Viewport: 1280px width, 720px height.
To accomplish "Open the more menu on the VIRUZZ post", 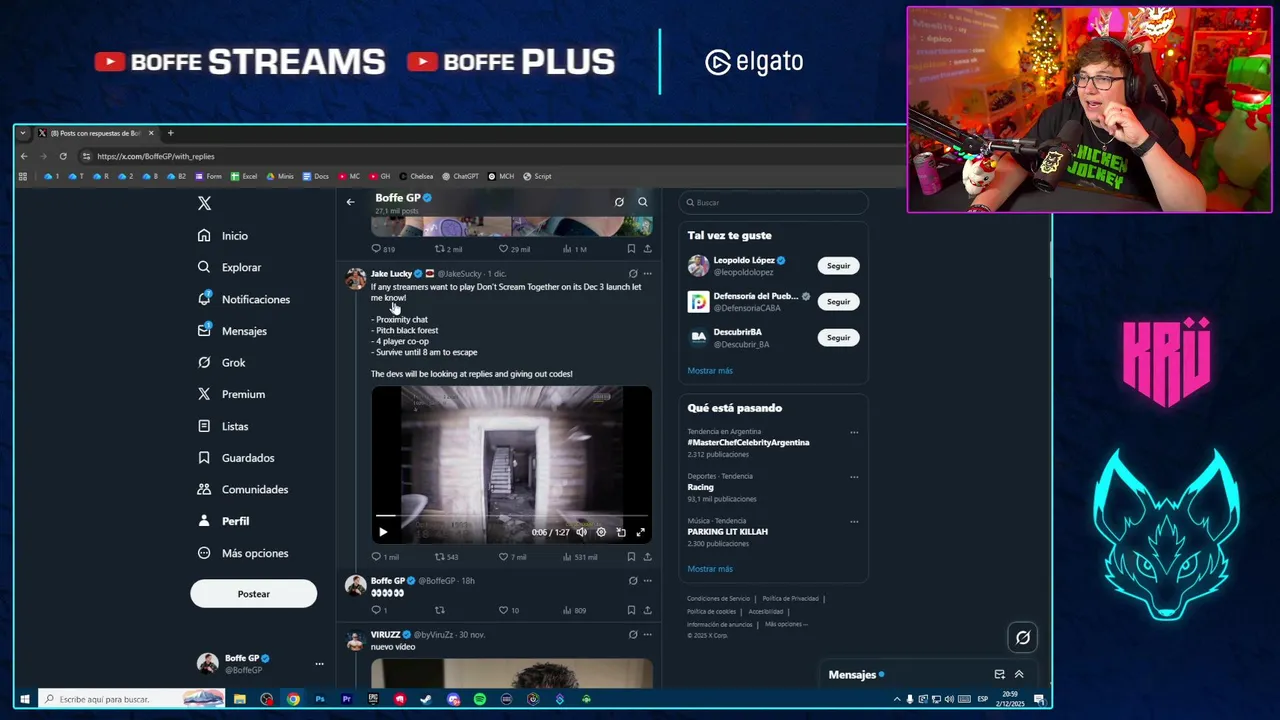I will click(x=647, y=634).
